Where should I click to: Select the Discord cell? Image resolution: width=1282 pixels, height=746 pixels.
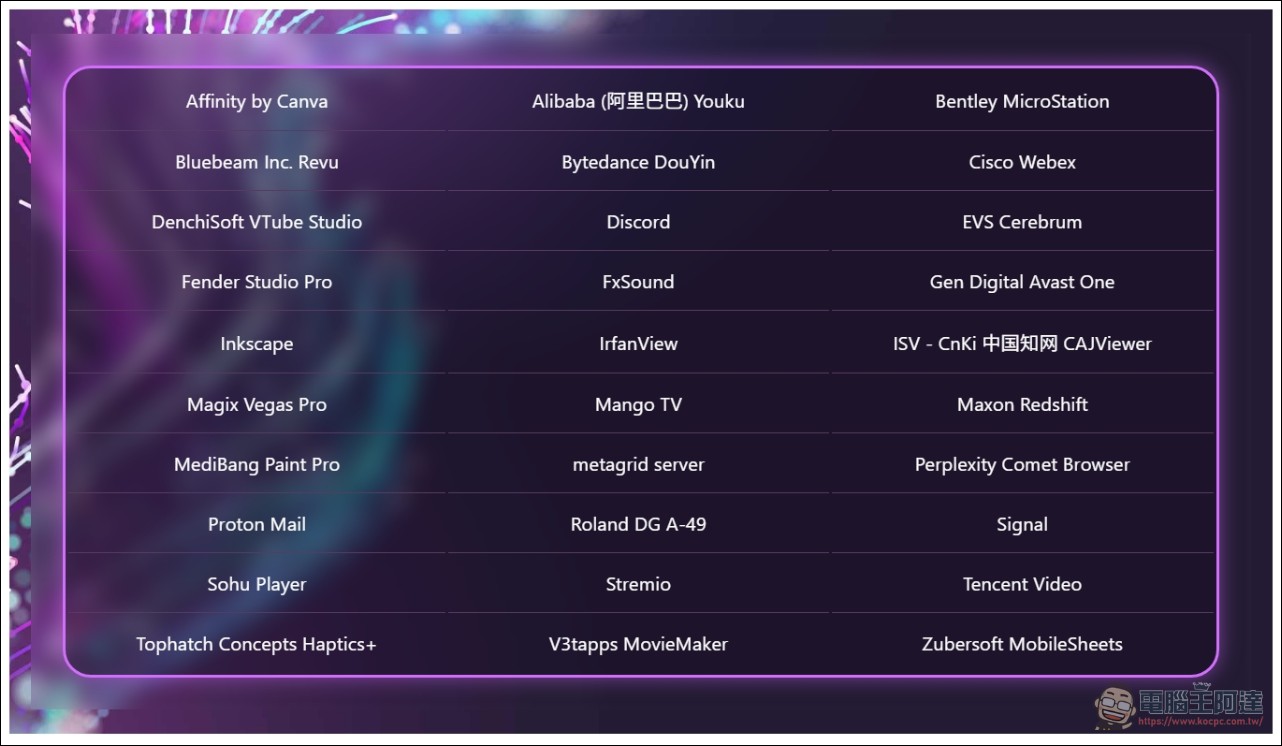(638, 222)
